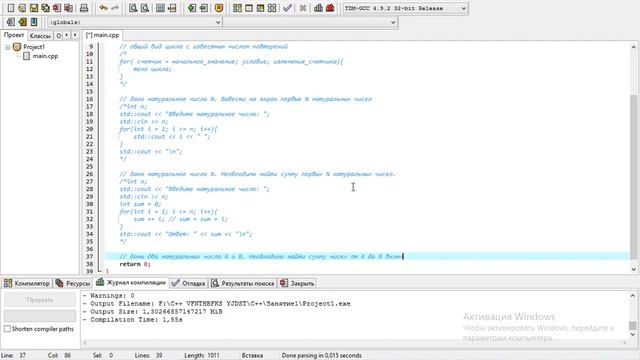
Task: Click the compile log vertical scrollbar
Action: pos(633,315)
